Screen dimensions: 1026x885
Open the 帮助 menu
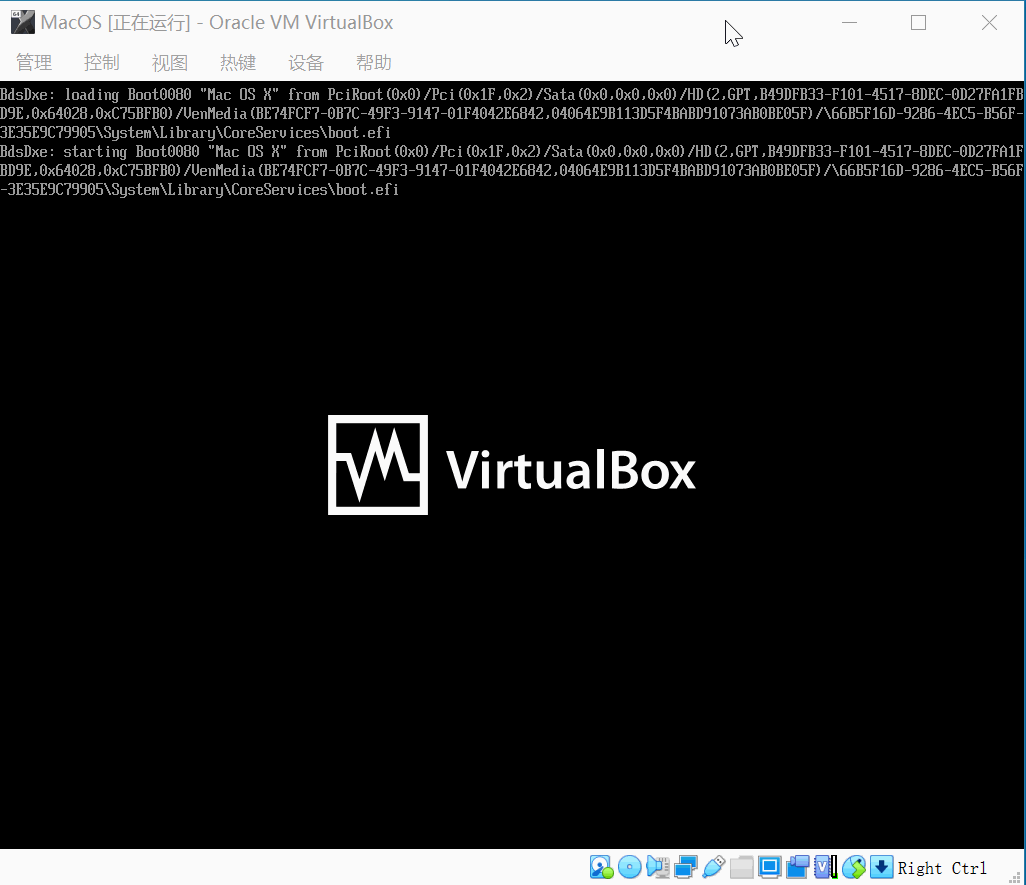tap(374, 63)
